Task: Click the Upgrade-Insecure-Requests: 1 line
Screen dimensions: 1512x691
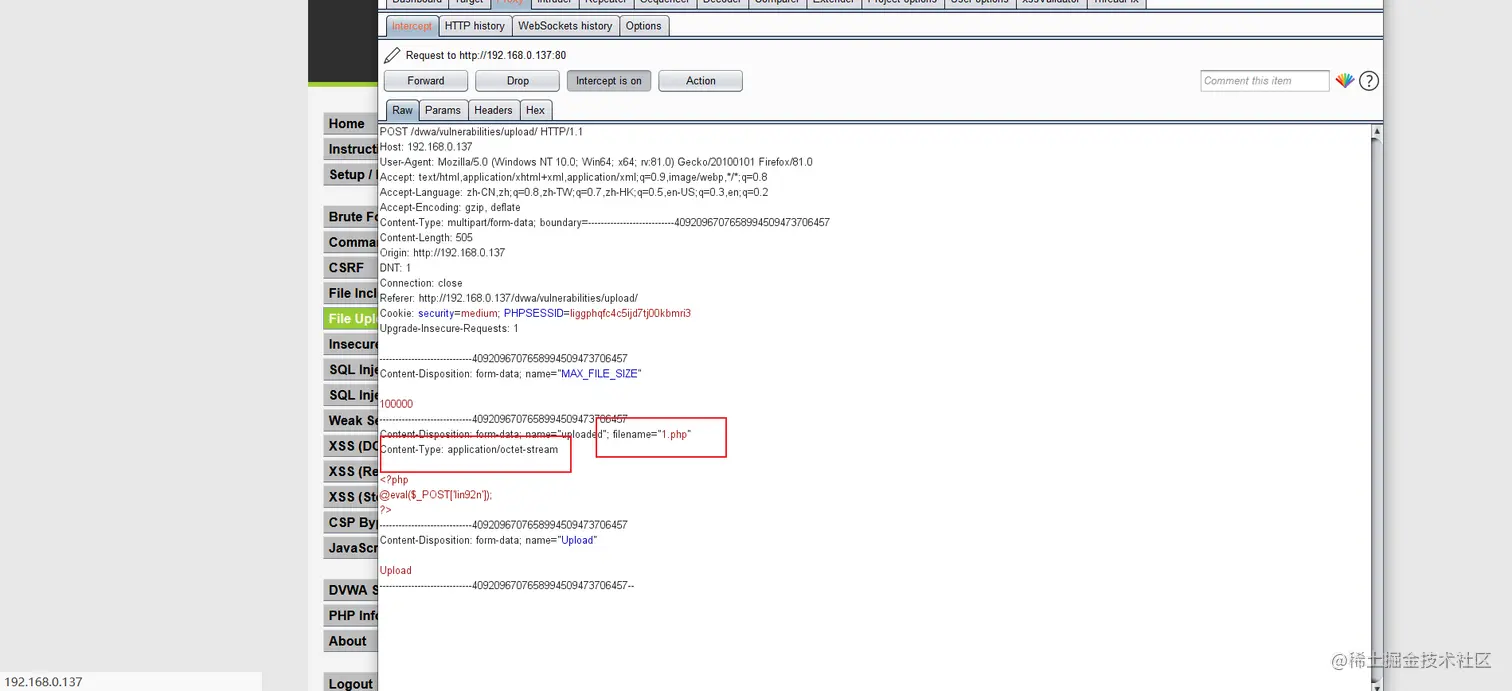Action: point(449,328)
